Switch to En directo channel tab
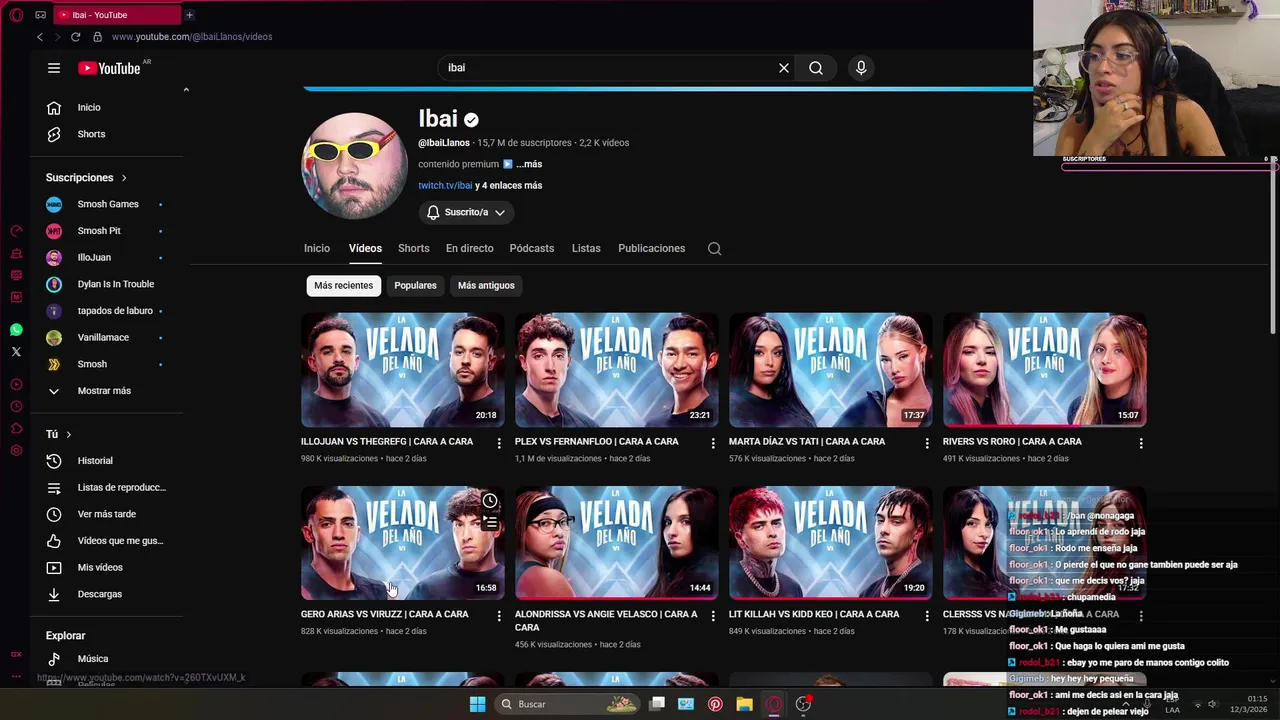This screenshot has width=1280, height=720. pyautogui.click(x=469, y=248)
